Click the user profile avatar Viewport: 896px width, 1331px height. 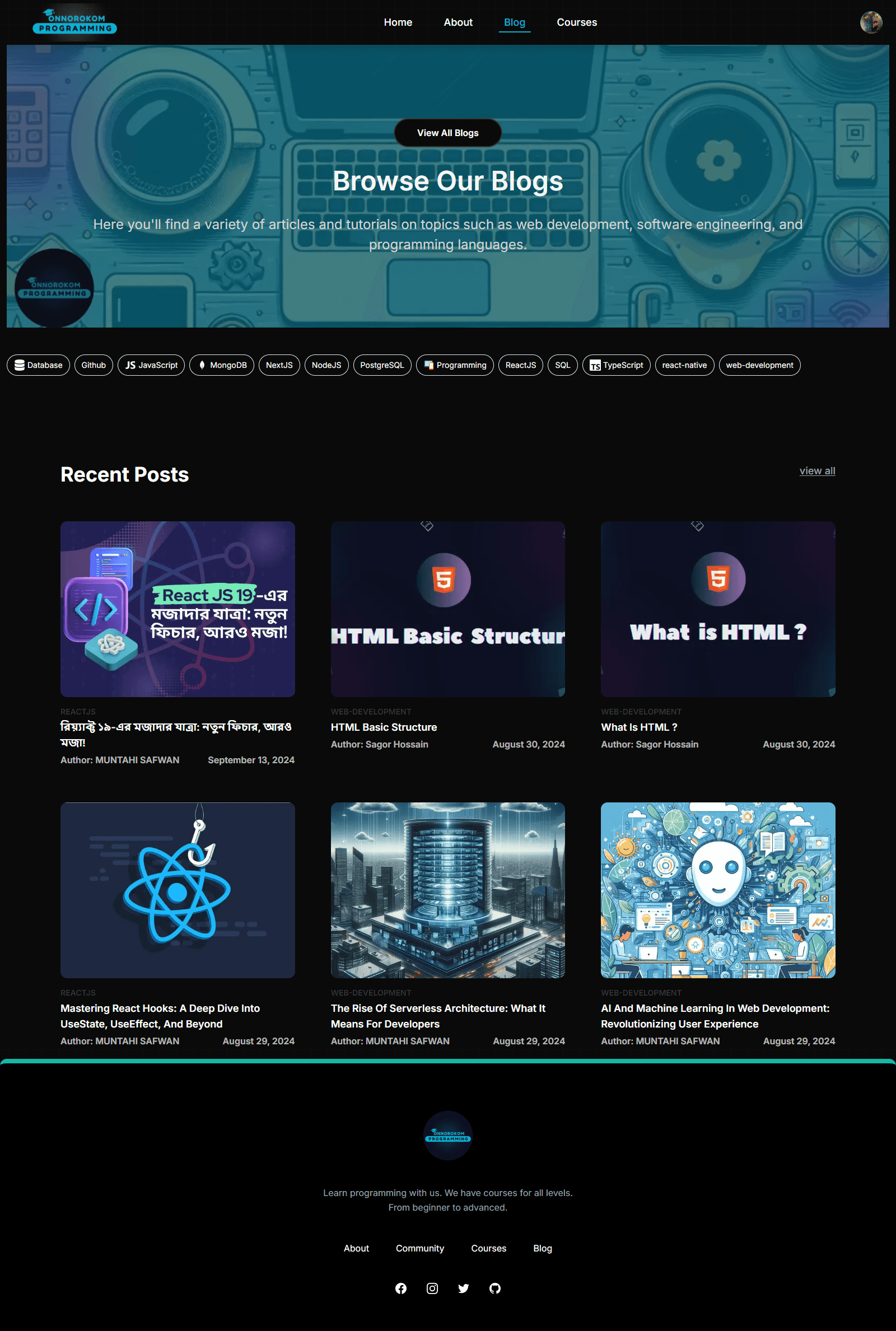[x=870, y=23]
